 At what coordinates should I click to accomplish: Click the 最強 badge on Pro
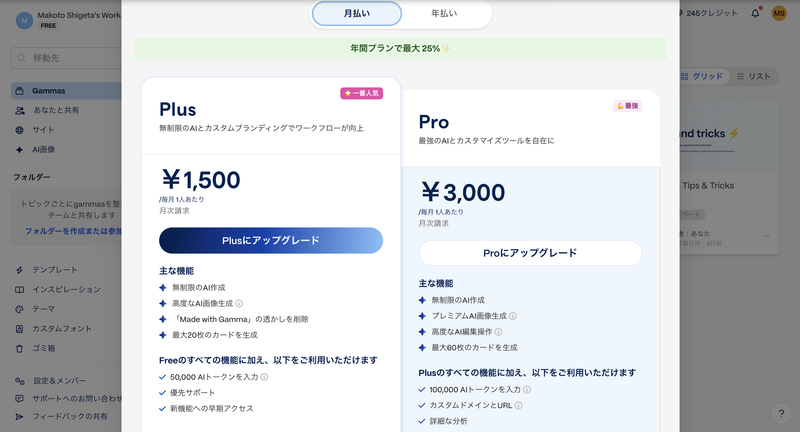[x=628, y=106]
